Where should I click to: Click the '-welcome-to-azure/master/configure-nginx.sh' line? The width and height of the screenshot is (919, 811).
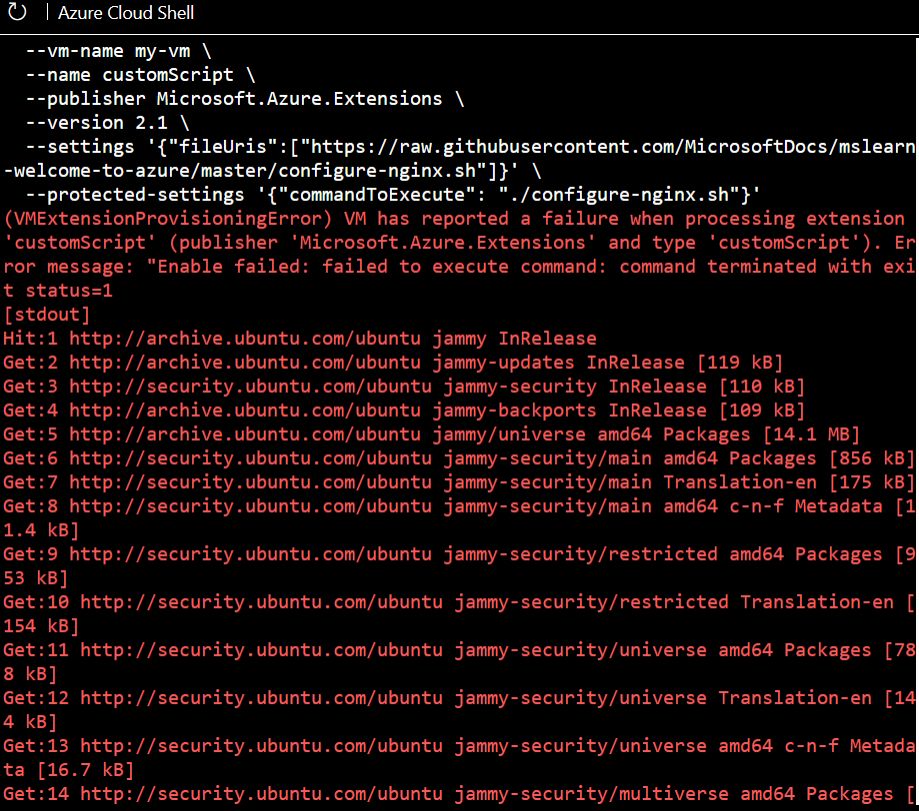coord(272,171)
